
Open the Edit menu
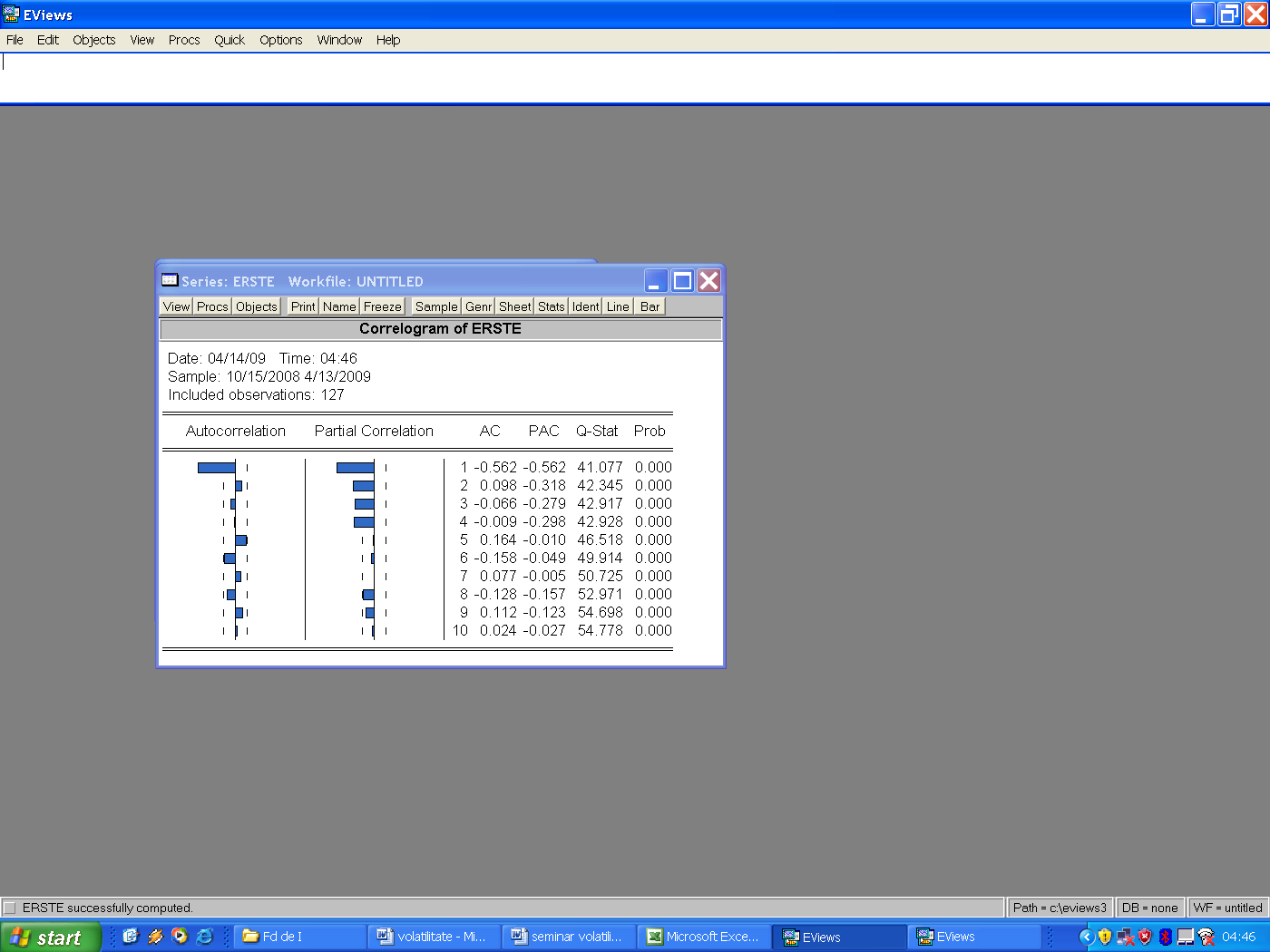(47, 40)
